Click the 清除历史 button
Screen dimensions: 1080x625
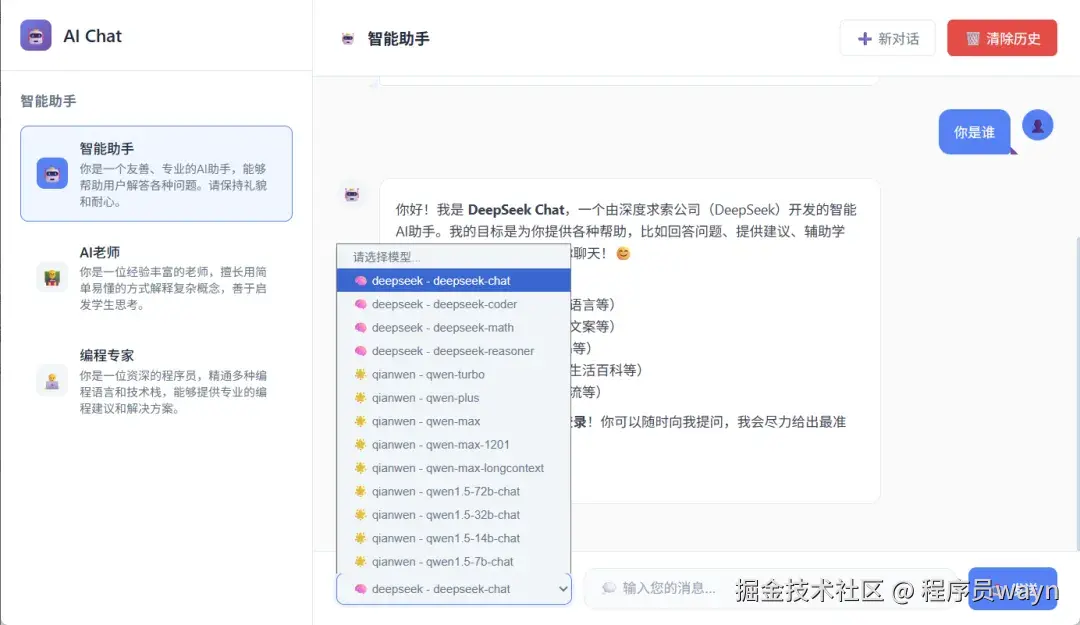click(1002, 37)
